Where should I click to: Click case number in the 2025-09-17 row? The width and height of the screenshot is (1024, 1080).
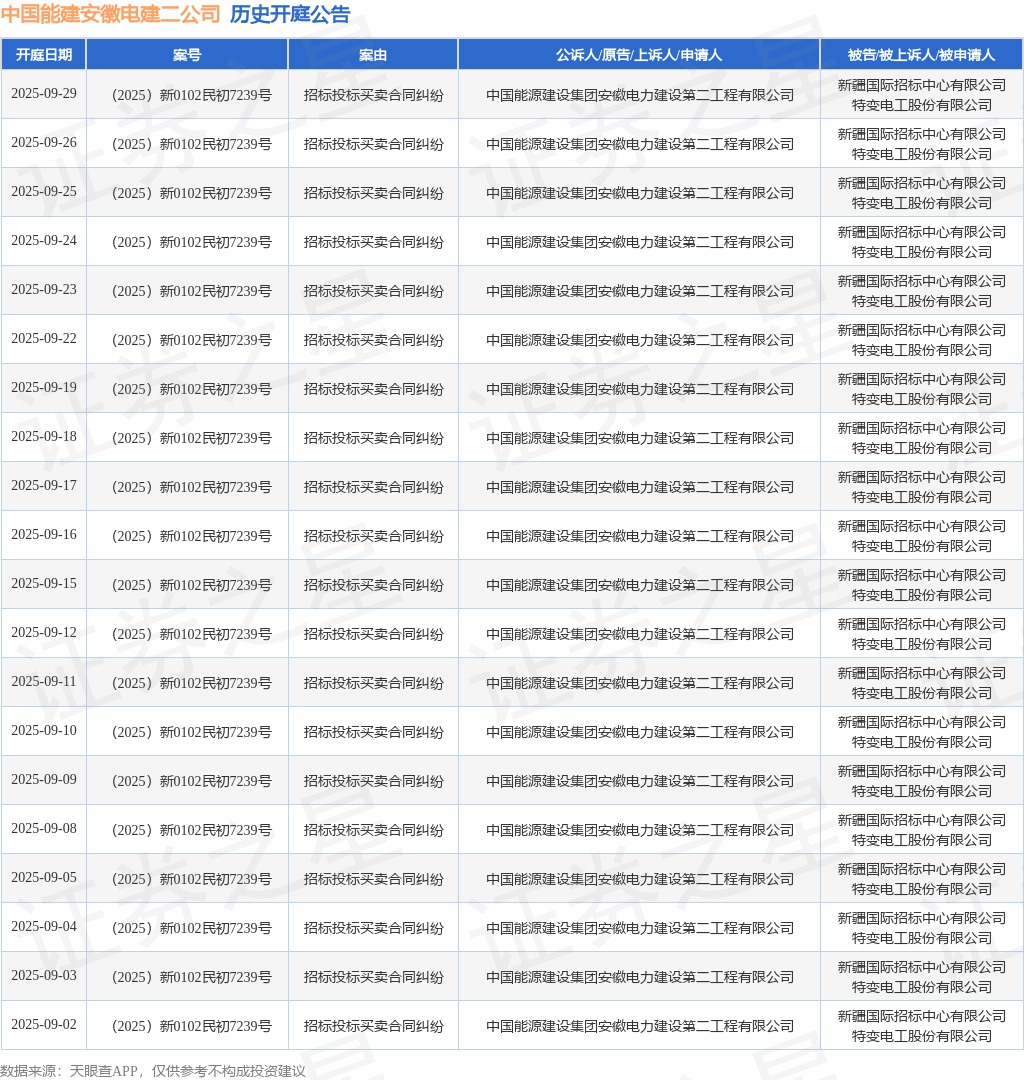point(191,486)
